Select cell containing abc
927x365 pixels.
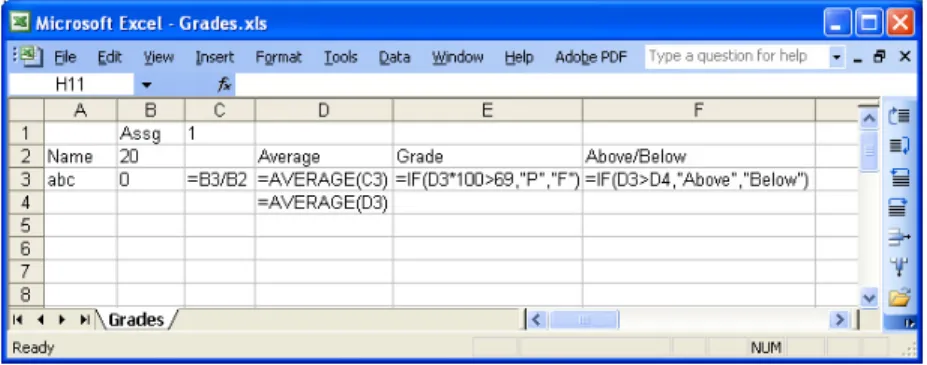click(80, 179)
